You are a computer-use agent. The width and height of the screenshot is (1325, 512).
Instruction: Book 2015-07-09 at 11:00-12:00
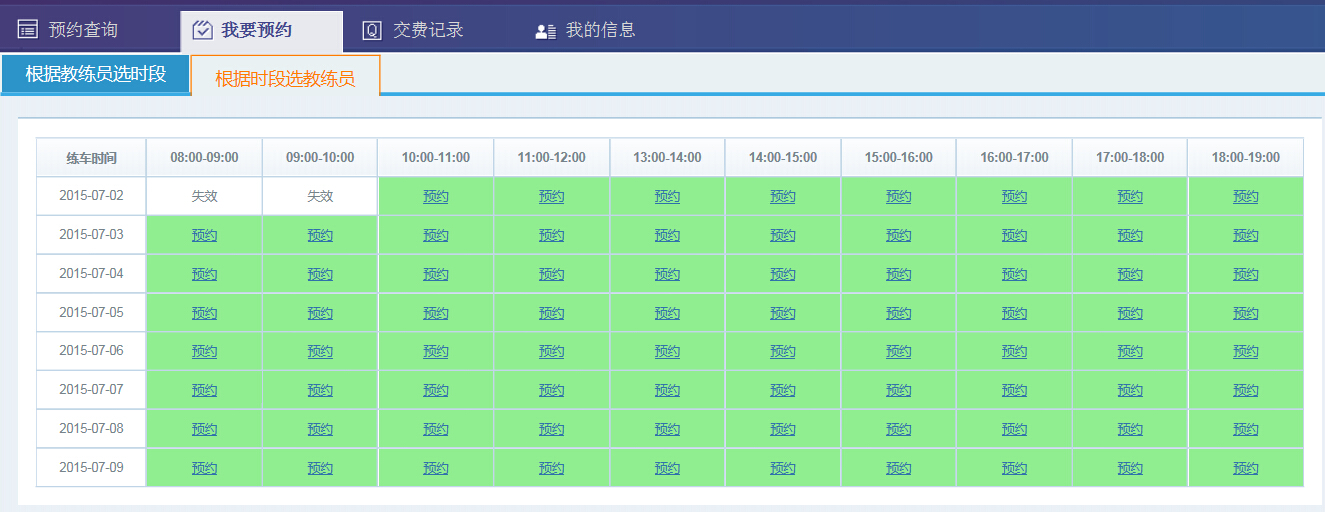551,468
